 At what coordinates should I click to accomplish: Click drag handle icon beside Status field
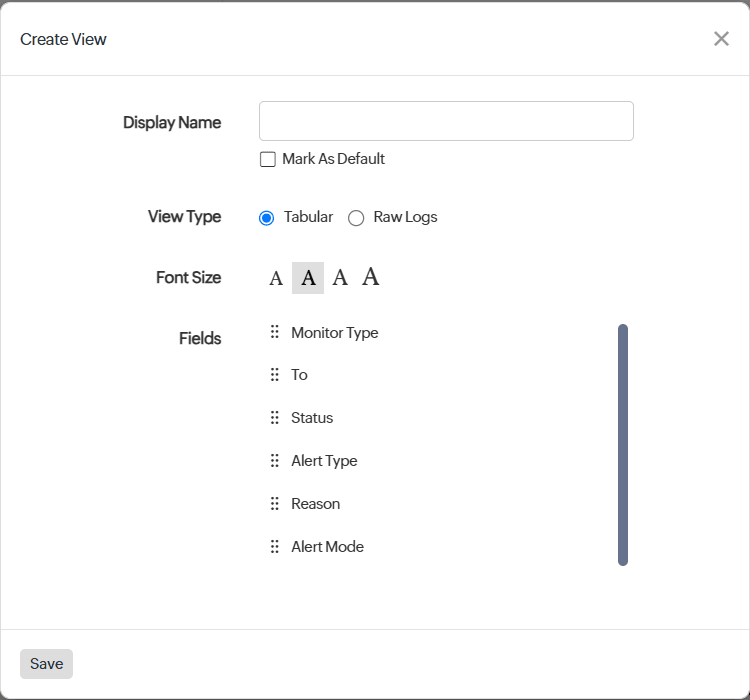click(275, 418)
